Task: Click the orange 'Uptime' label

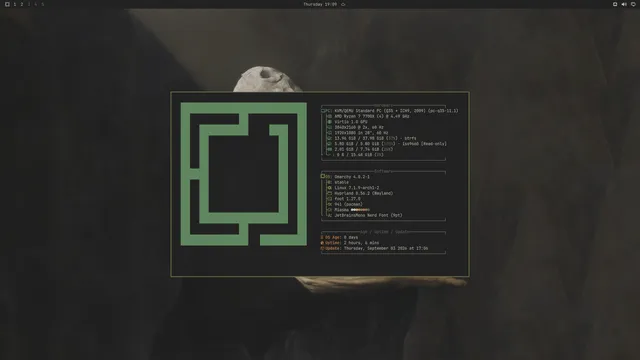Action: (x=333, y=243)
